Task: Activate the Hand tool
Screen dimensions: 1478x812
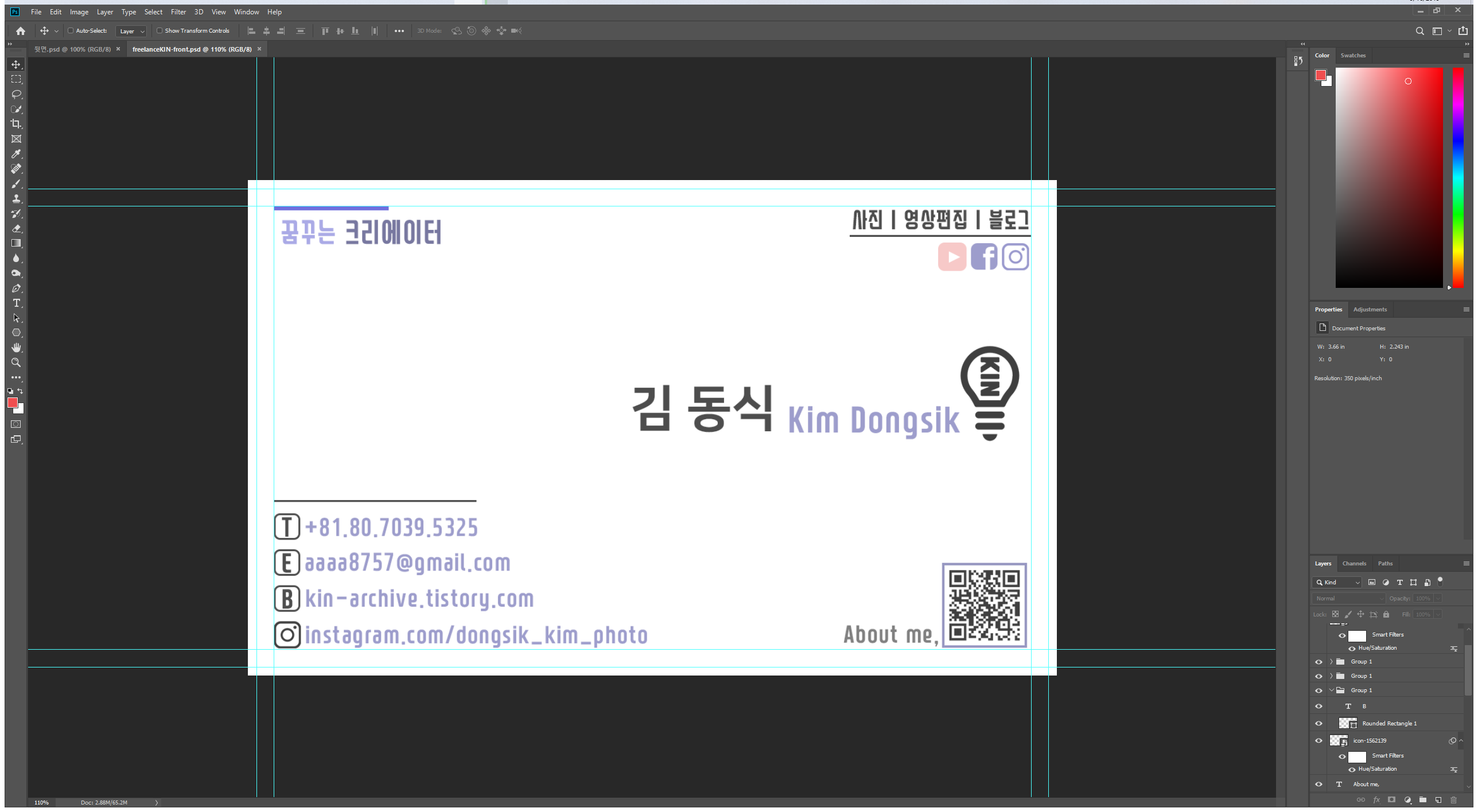Action: coord(16,348)
